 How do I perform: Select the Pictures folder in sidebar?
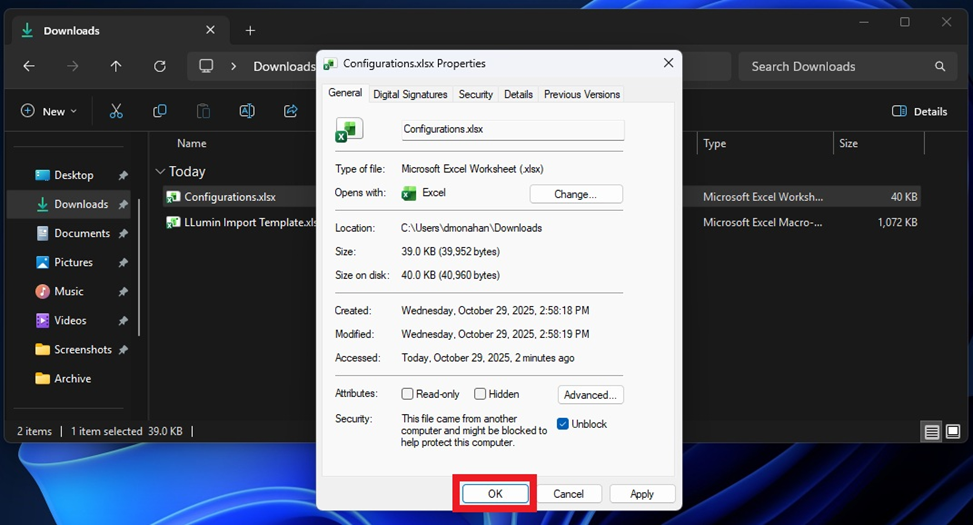pos(73,262)
